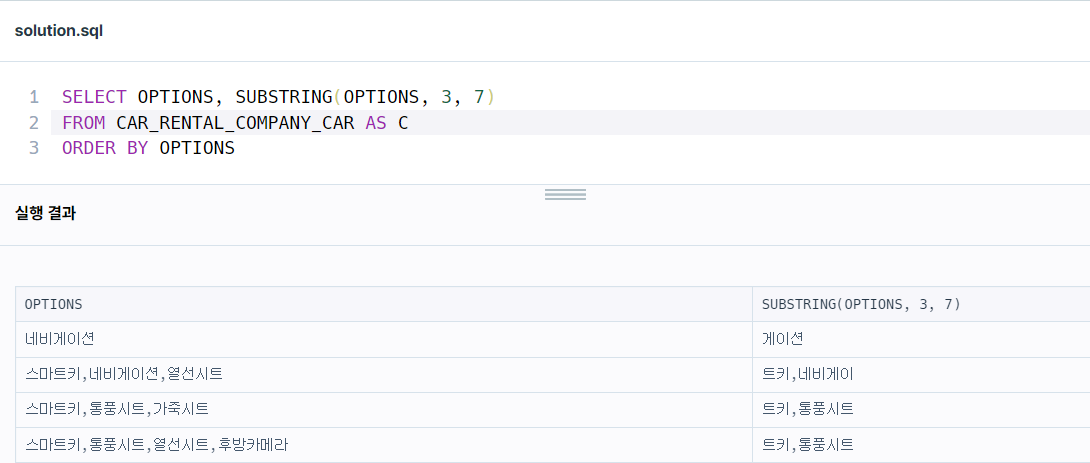The width and height of the screenshot is (1090, 463).
Task: Click the 게이션 result cell
Action: 921,339
